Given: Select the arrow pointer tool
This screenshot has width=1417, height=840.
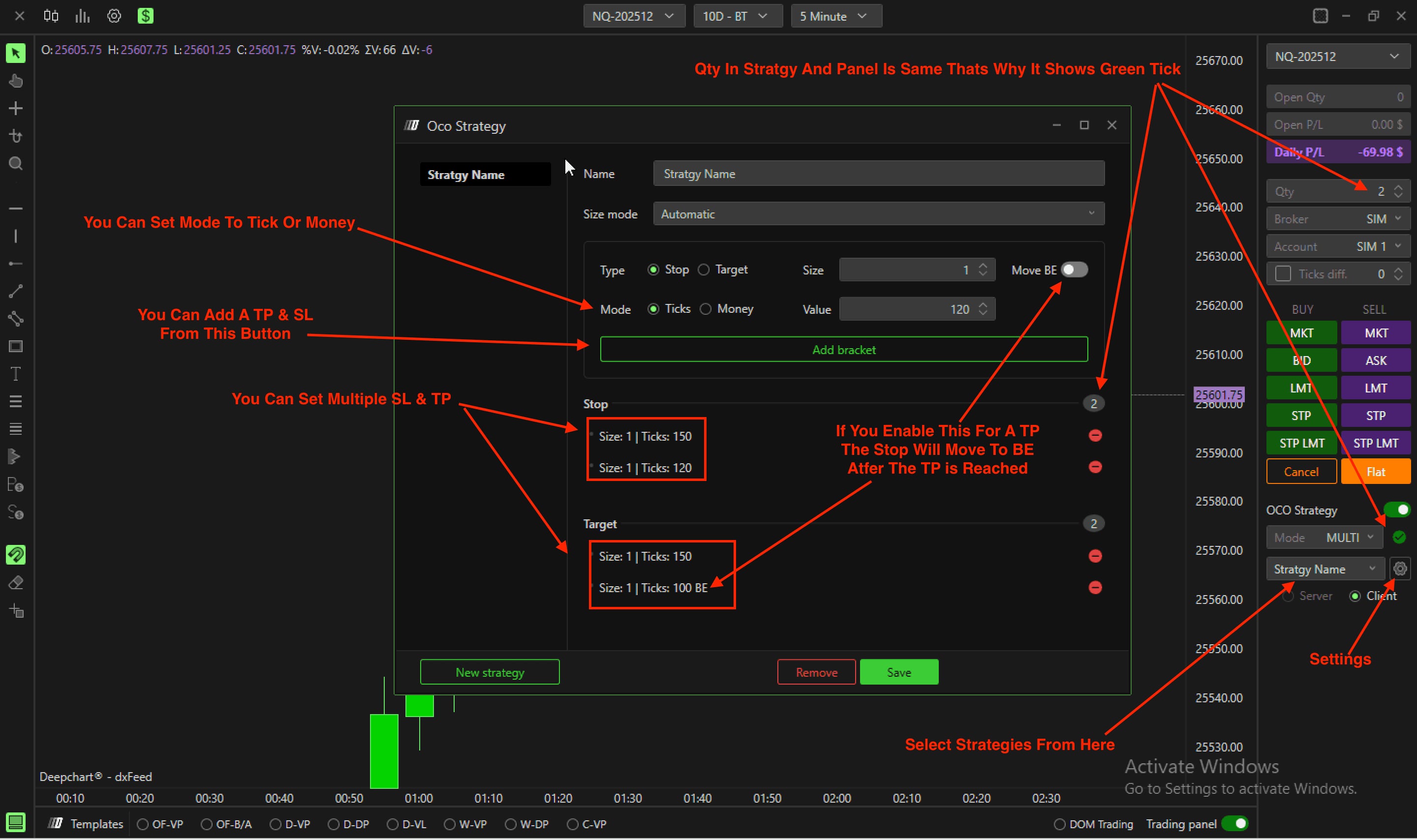Looking at the screenshot, I should point(16,53).
